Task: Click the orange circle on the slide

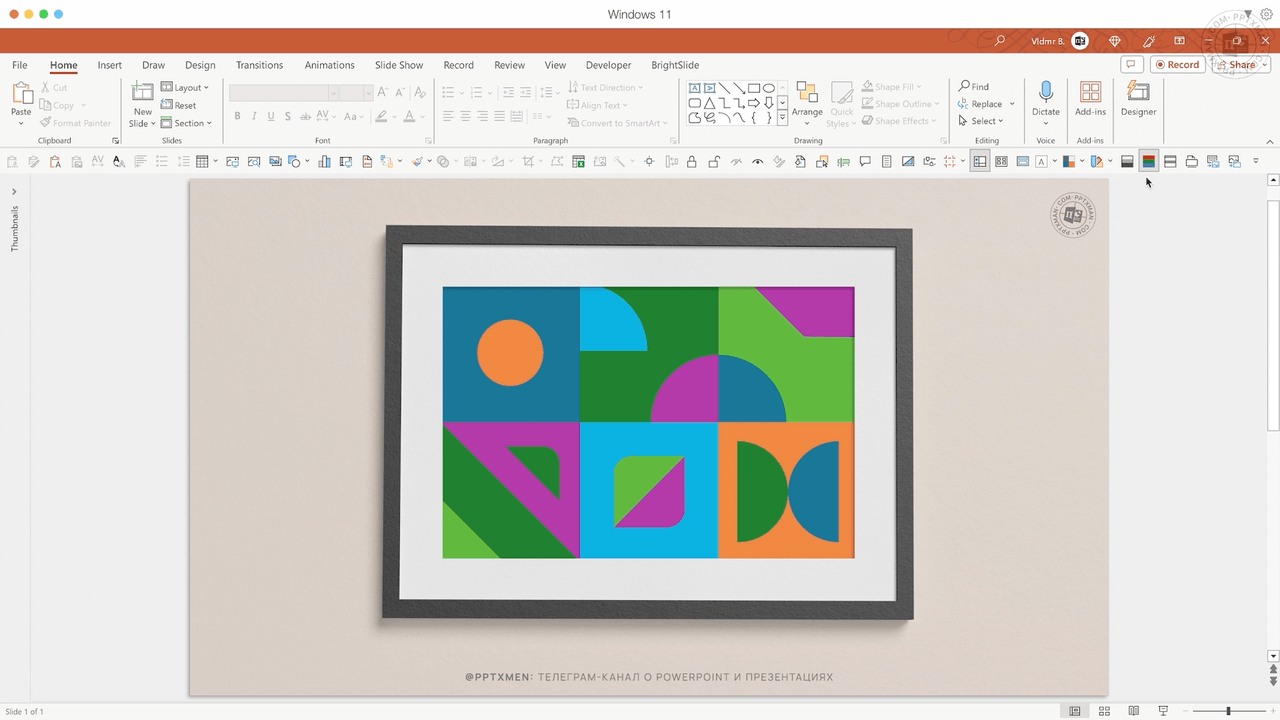Action: [x=510, y=353]
